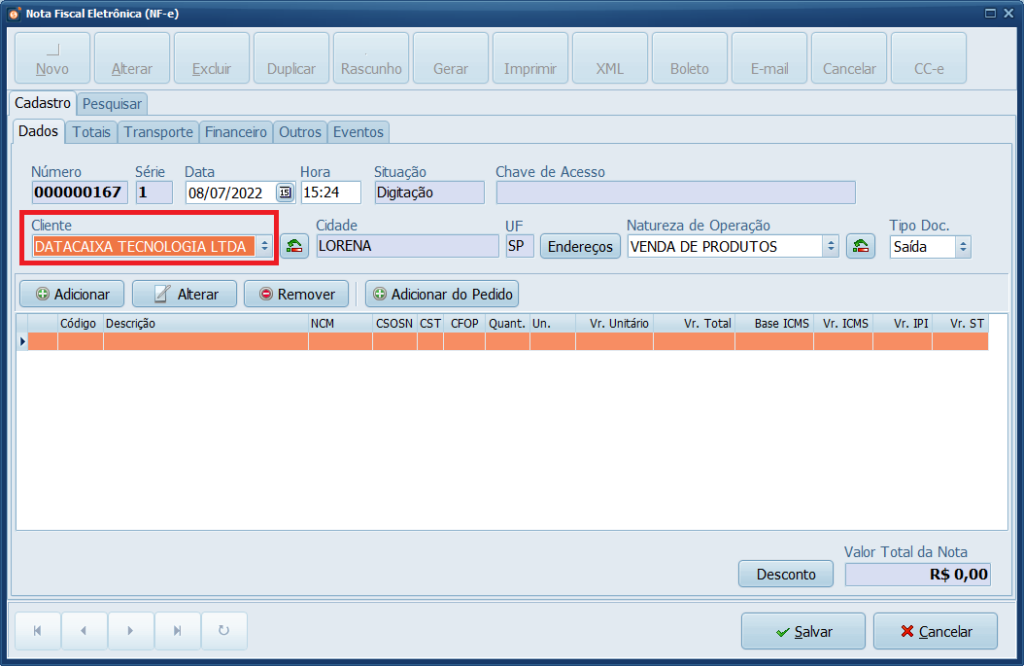Select the Financeiro tab

(236, 132)
